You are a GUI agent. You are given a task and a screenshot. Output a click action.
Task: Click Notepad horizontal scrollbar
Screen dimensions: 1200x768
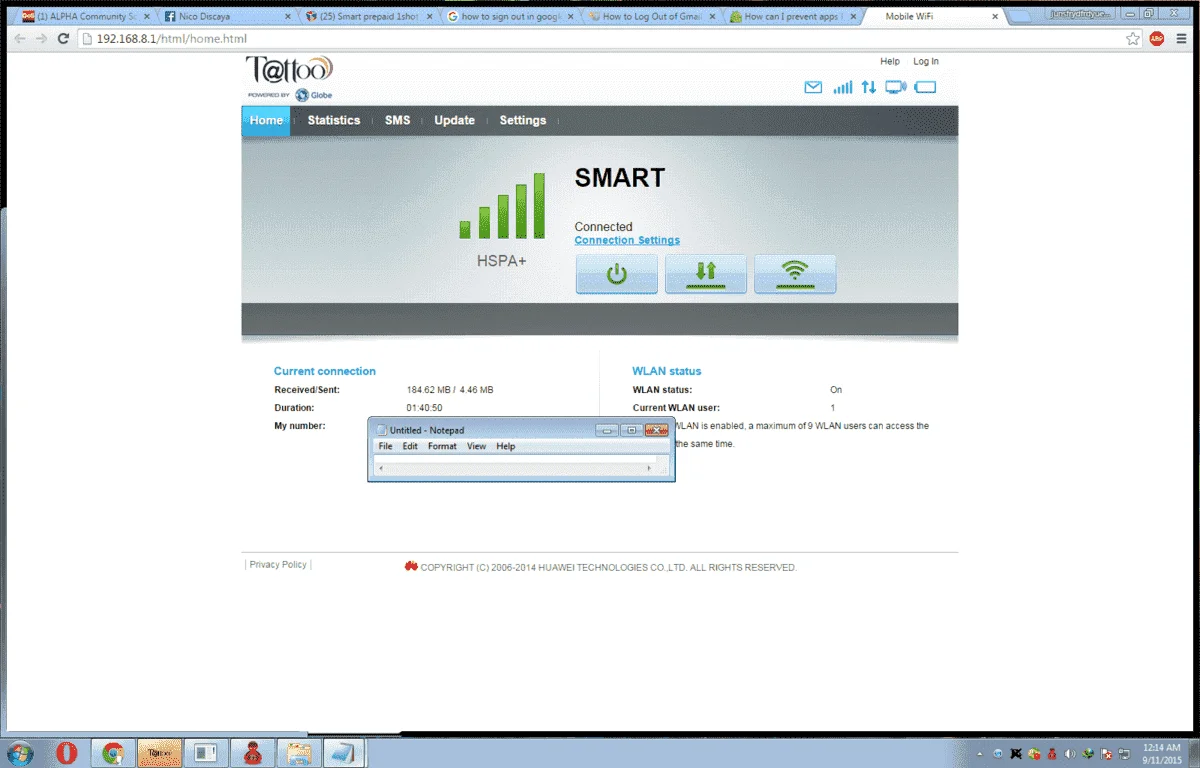click(516, 468)
